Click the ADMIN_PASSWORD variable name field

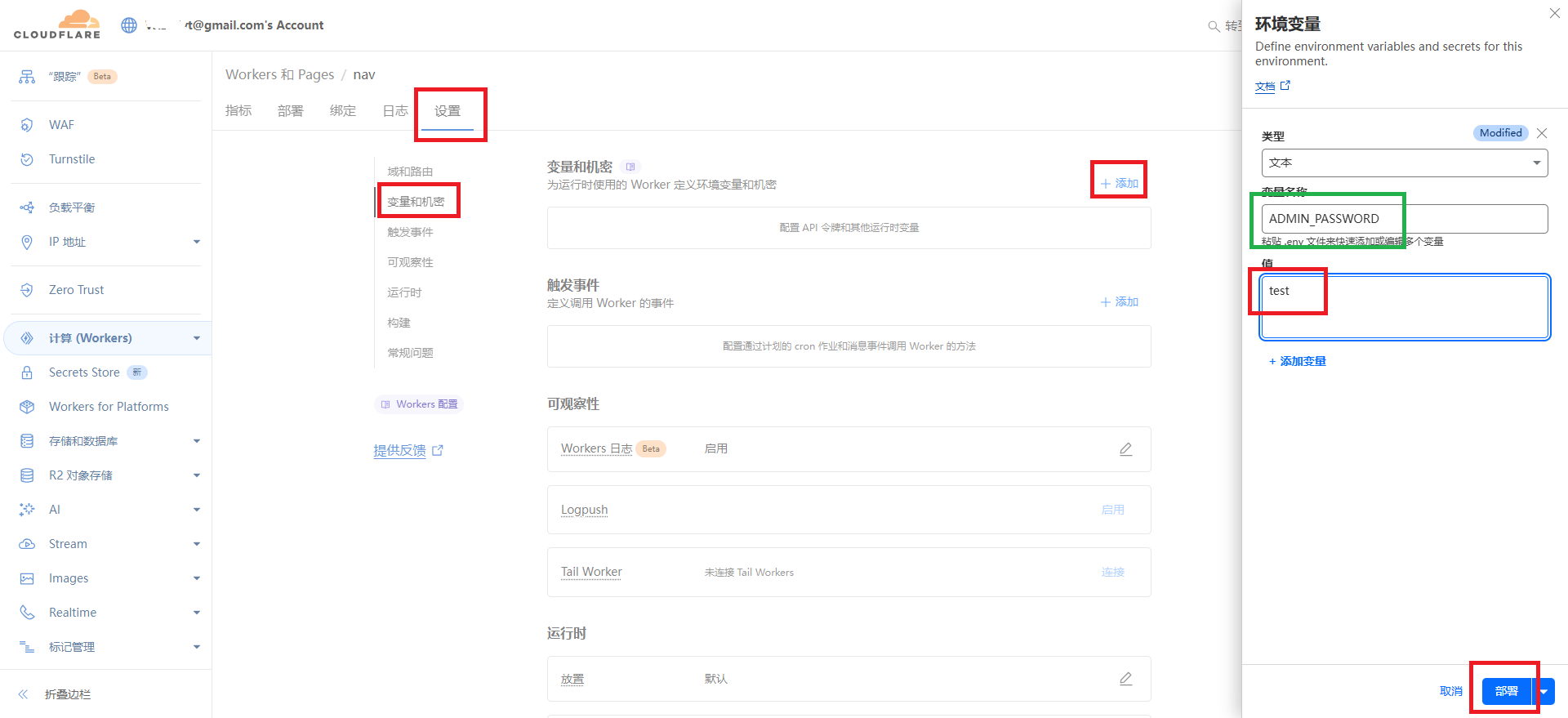point(1404,219)
